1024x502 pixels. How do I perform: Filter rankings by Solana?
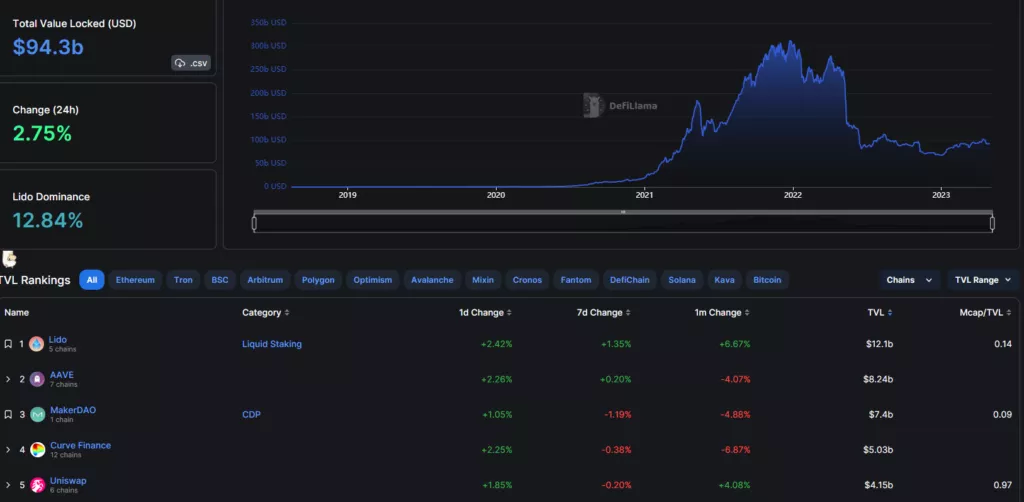tap(682, 280)
